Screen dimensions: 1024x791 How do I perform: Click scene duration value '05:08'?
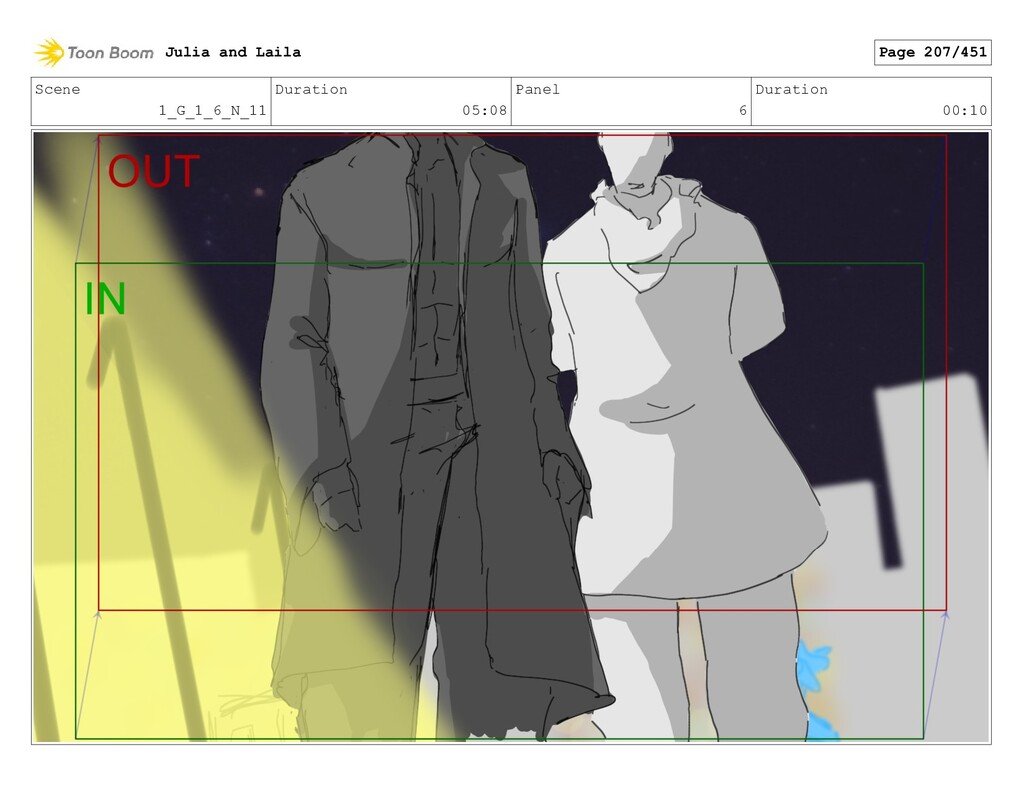pos(485,110)
